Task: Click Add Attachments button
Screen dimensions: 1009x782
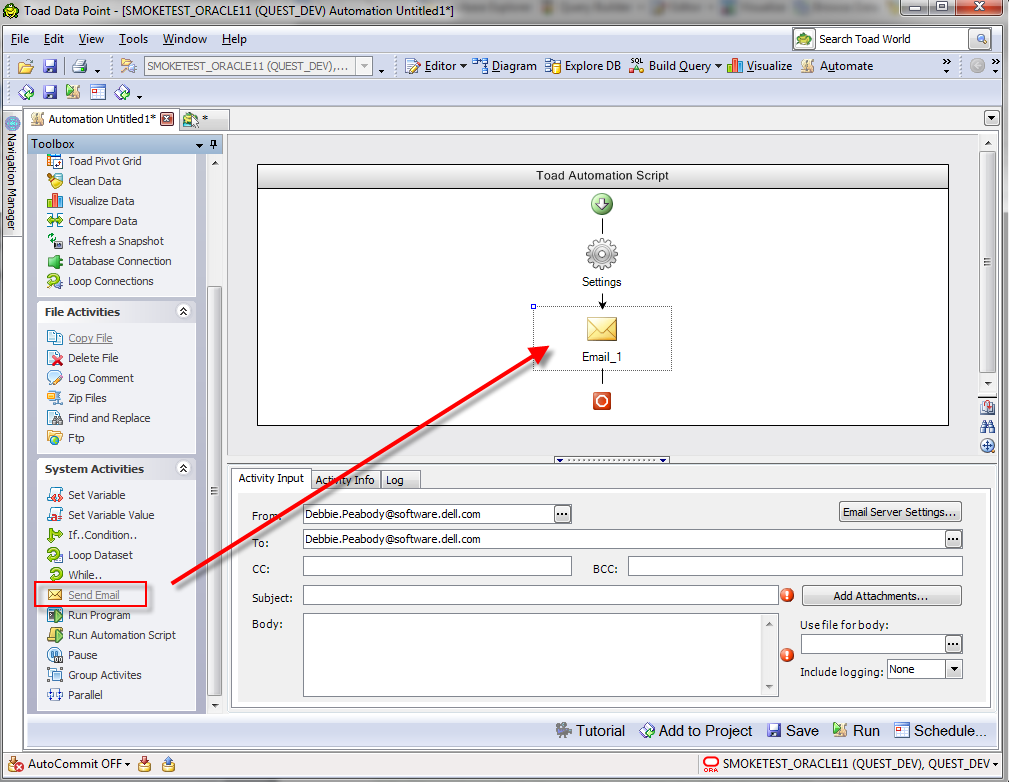Action: point(881,596)
